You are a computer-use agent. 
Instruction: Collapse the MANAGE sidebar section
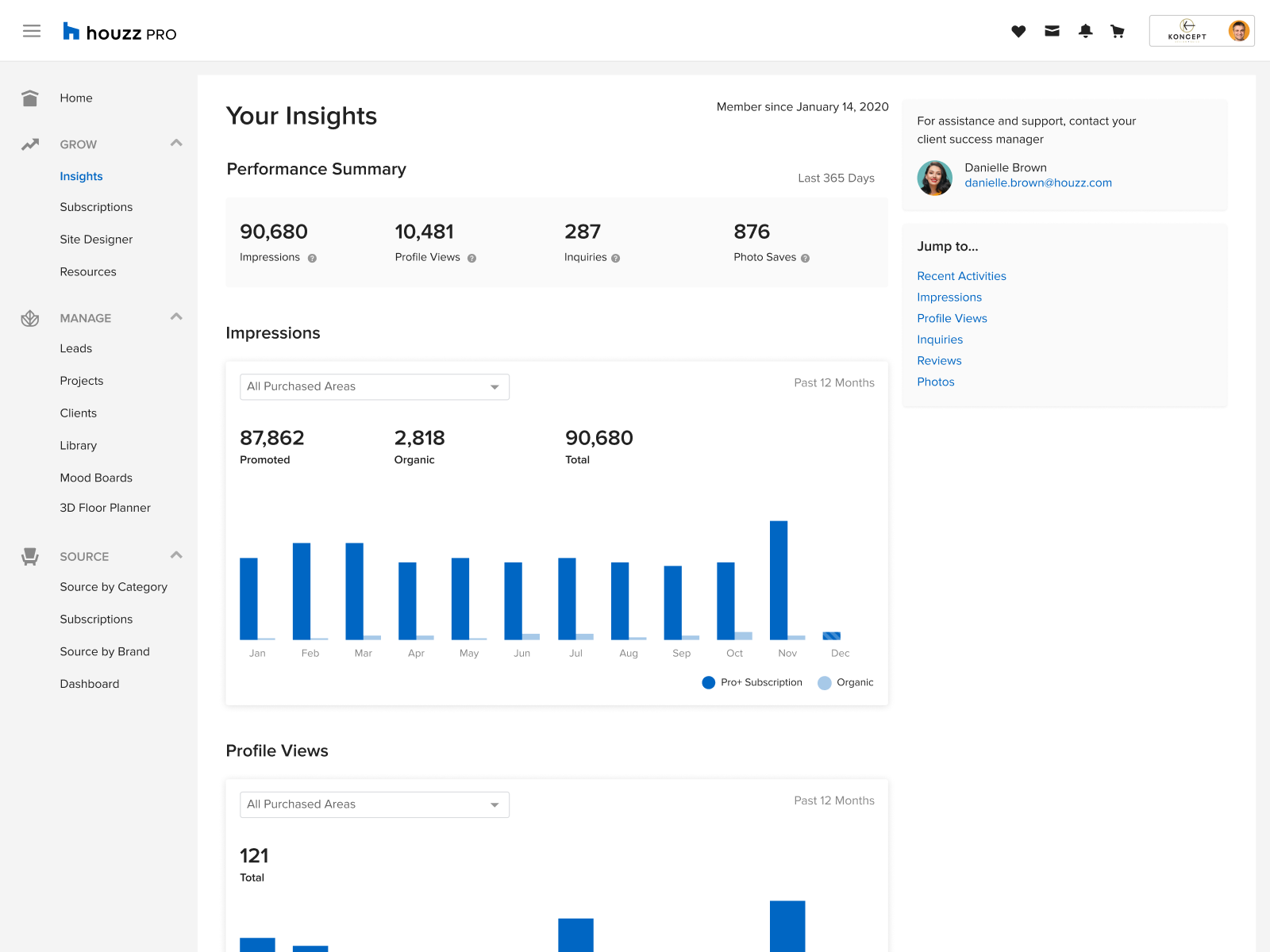[176, 317]
